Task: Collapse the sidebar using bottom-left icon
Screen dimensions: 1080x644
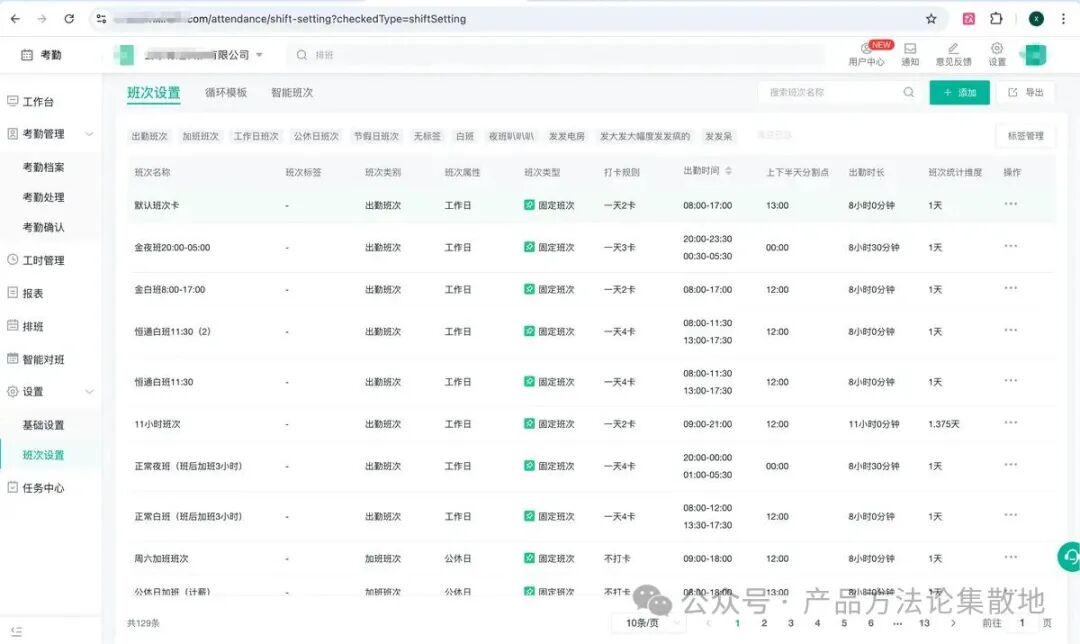Action: pyautogui.click(x=17, y=631)
